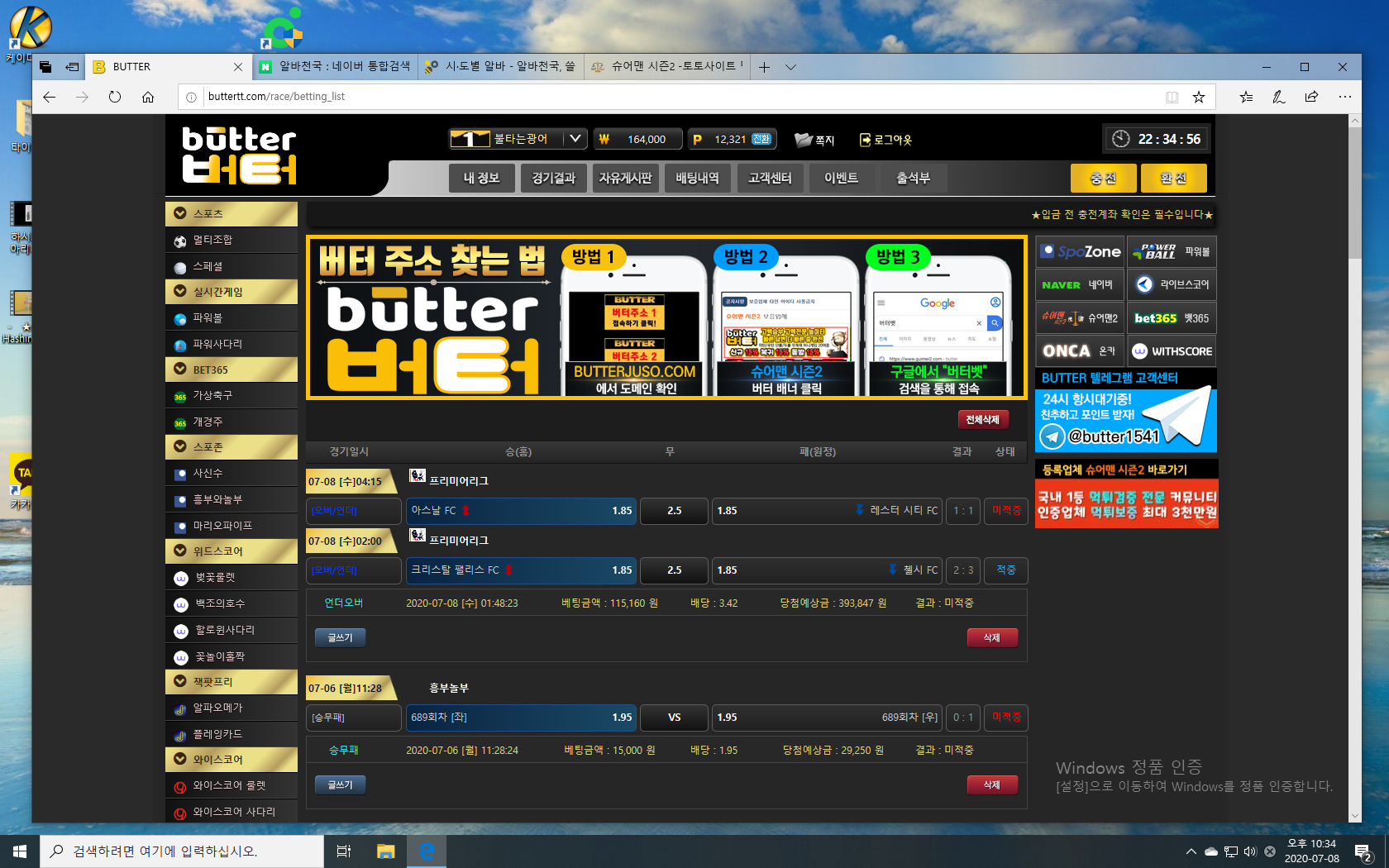
Task: Open the browser tab list chevron
Action: click(x=790, y=67)
